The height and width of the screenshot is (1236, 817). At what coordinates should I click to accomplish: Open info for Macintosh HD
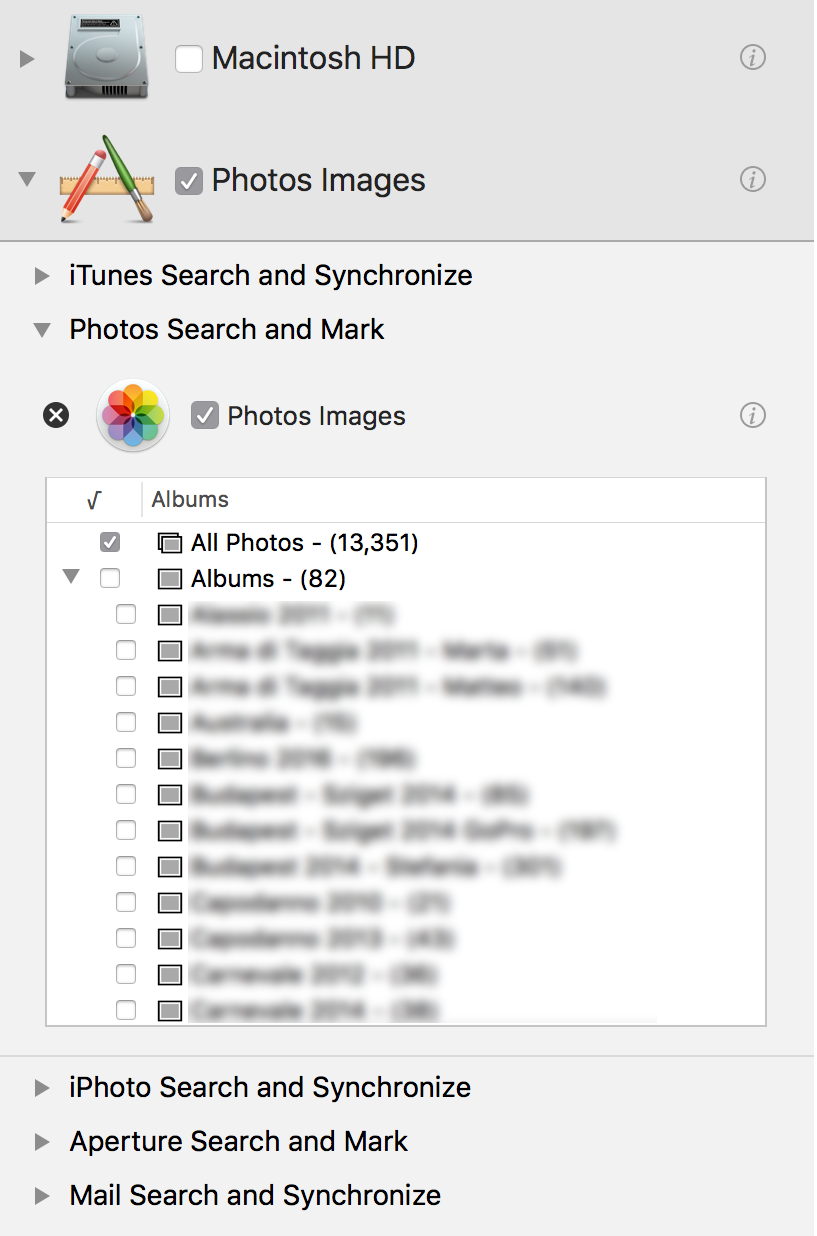tap(752, 58)
